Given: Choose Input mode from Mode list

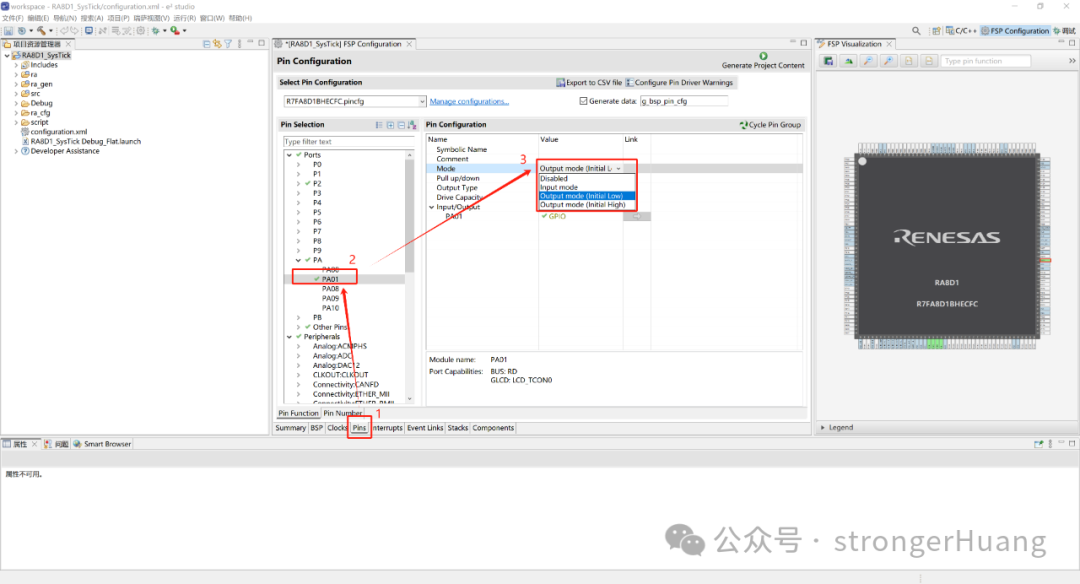Looking at the screenshot, I should pyautogui.click(x=559, y=187).
